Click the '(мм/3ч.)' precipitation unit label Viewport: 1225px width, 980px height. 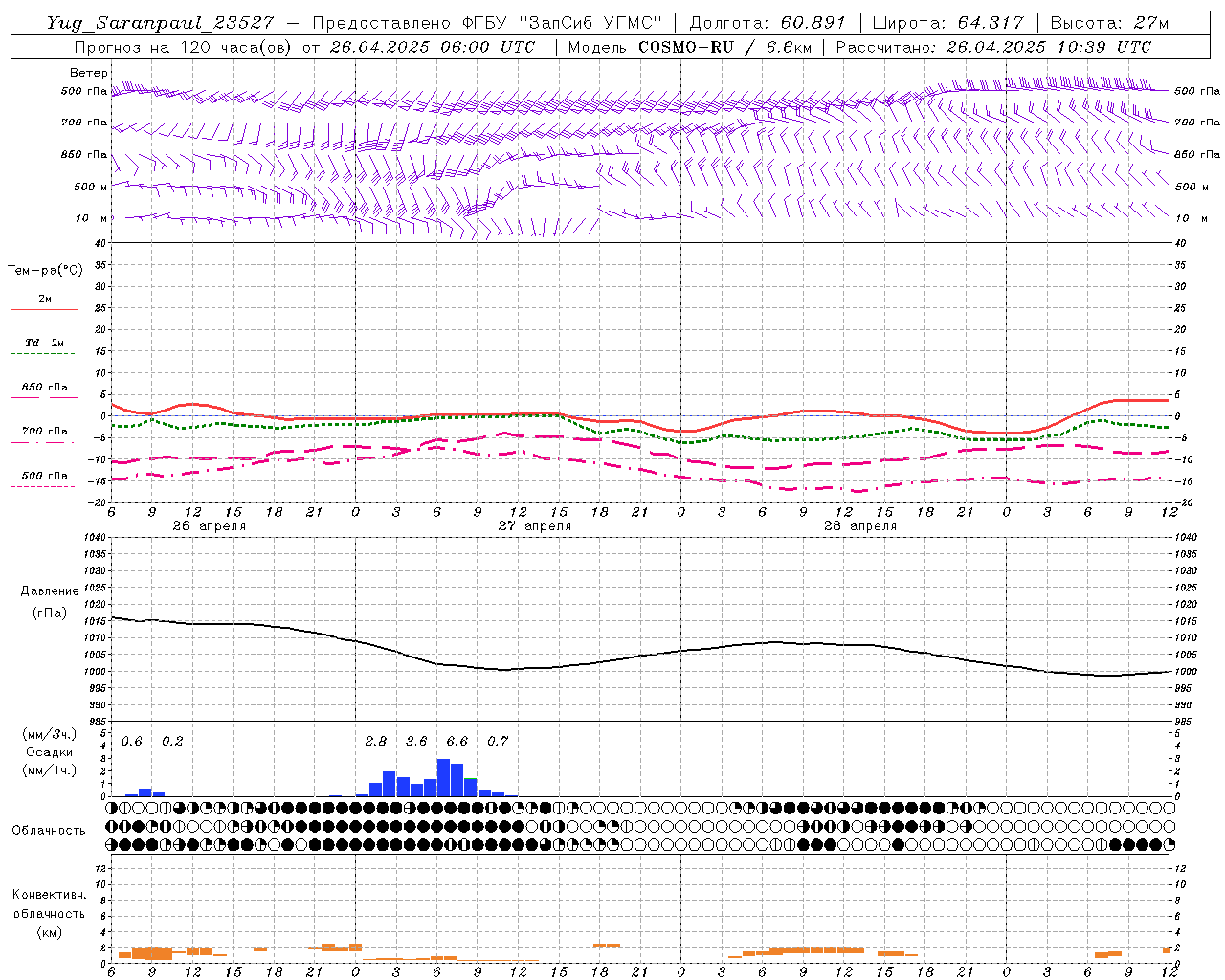tap(50, 734)
